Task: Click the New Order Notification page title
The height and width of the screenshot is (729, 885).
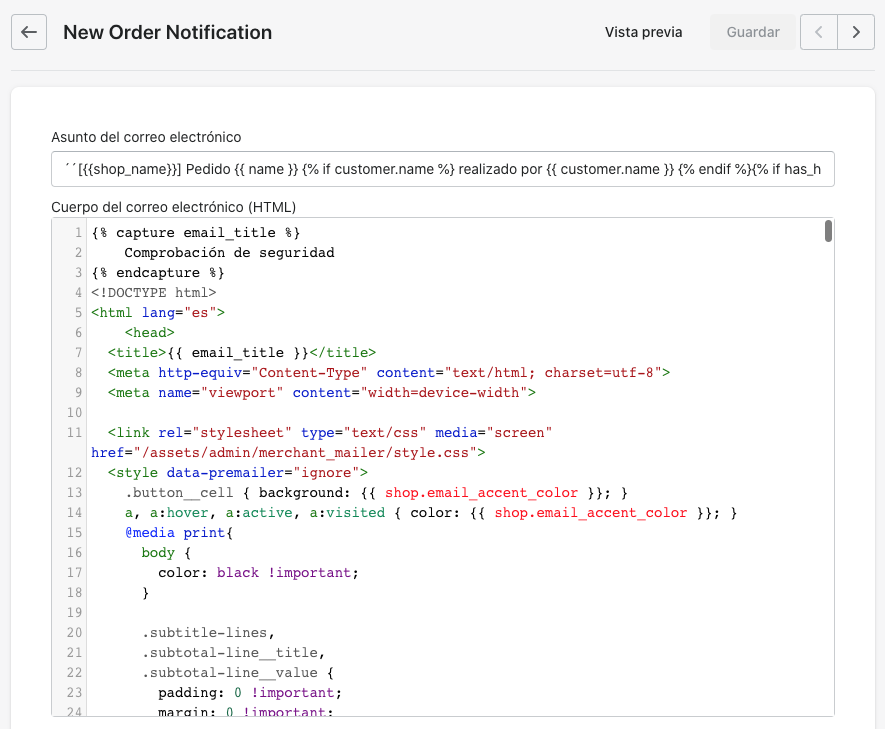Action: click(x=167, y=32)
